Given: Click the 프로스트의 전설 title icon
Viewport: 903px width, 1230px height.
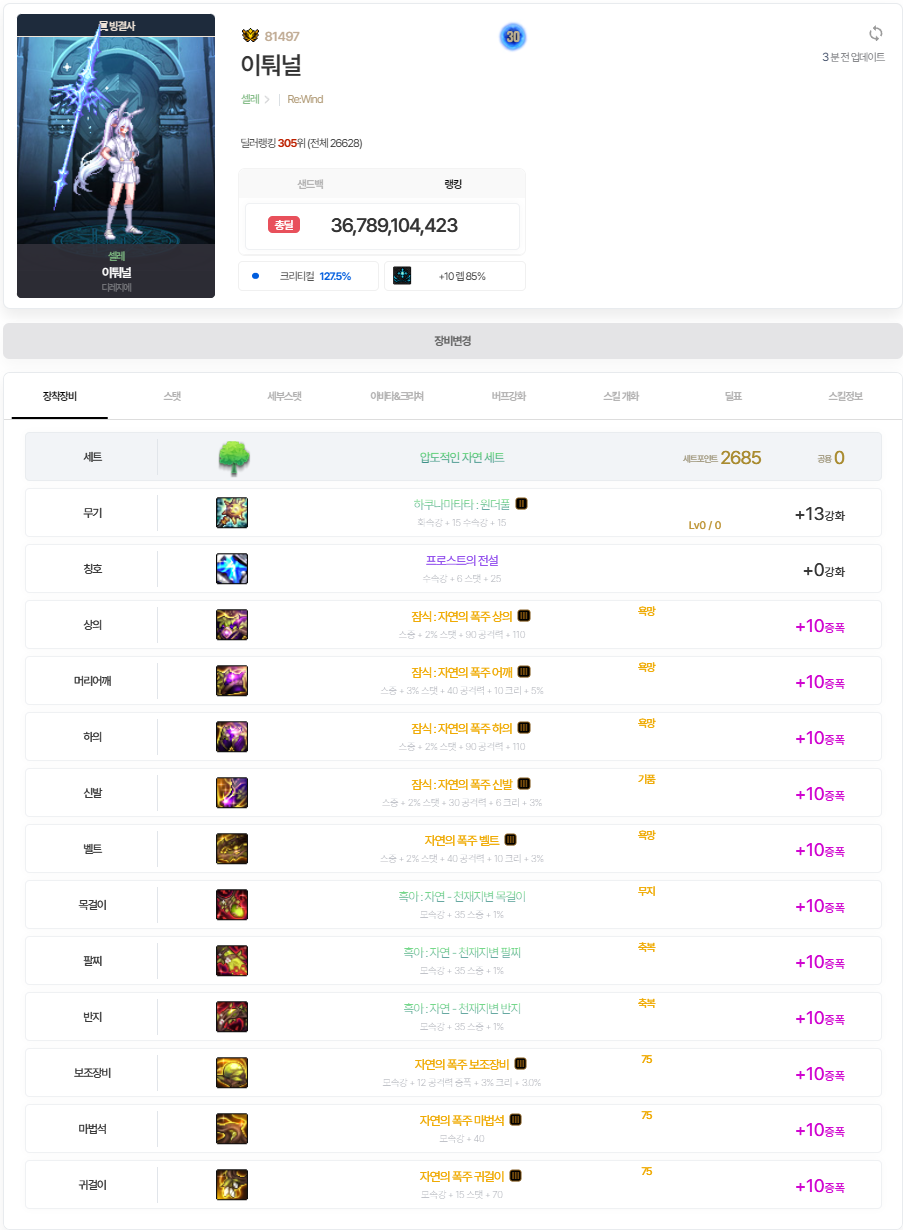Looking at the screenshot, I should coord(232,569).
